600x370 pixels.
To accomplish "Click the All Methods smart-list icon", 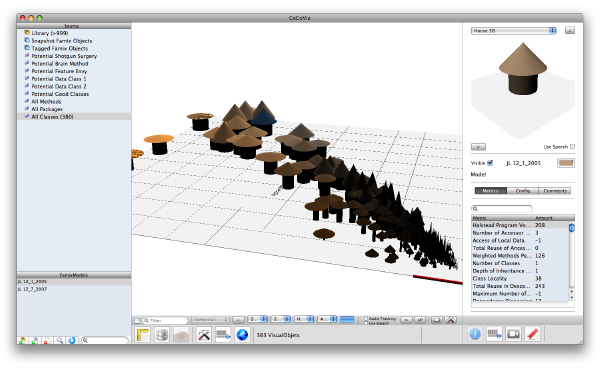I will tap(27, 101).
